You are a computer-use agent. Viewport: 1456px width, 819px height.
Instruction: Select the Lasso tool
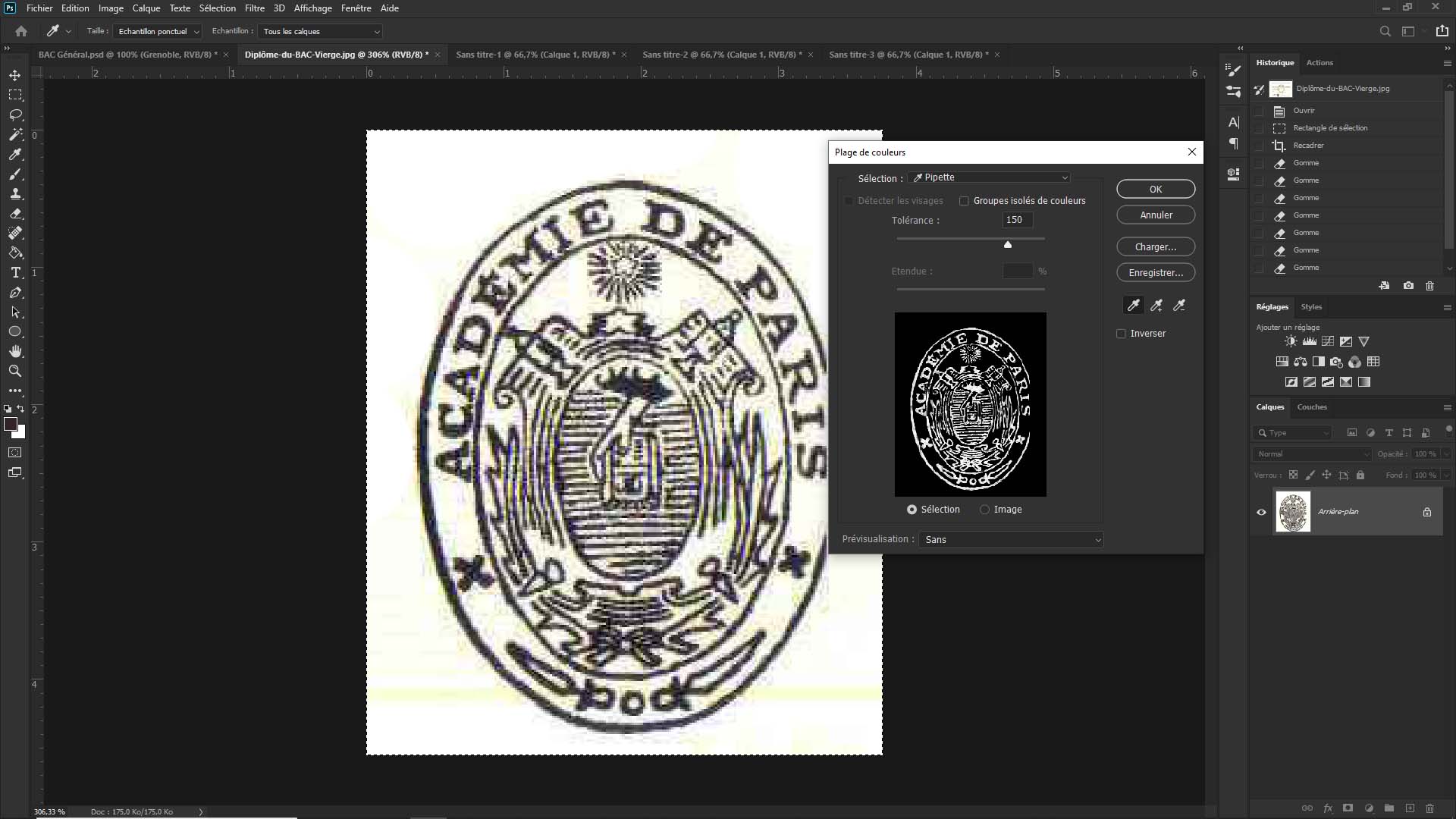(x=15, y=115)
